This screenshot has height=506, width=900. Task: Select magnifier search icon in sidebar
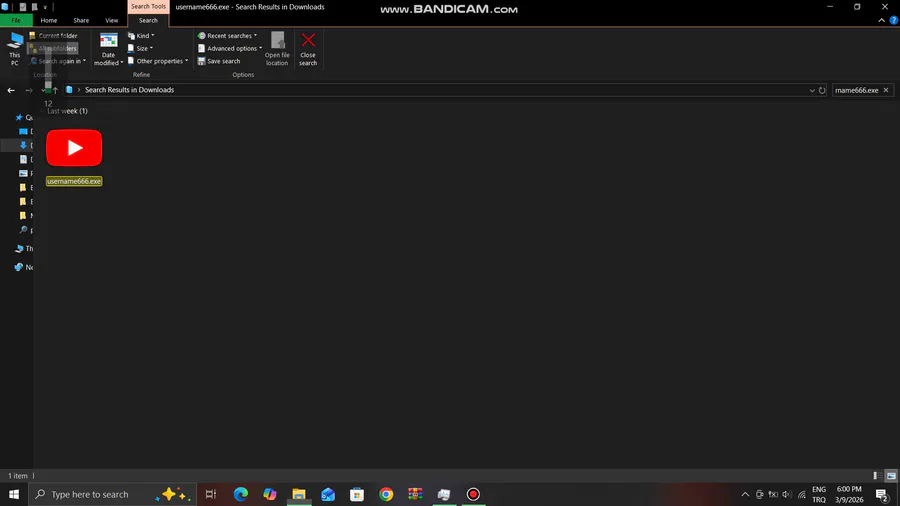(x=23, y=229)
